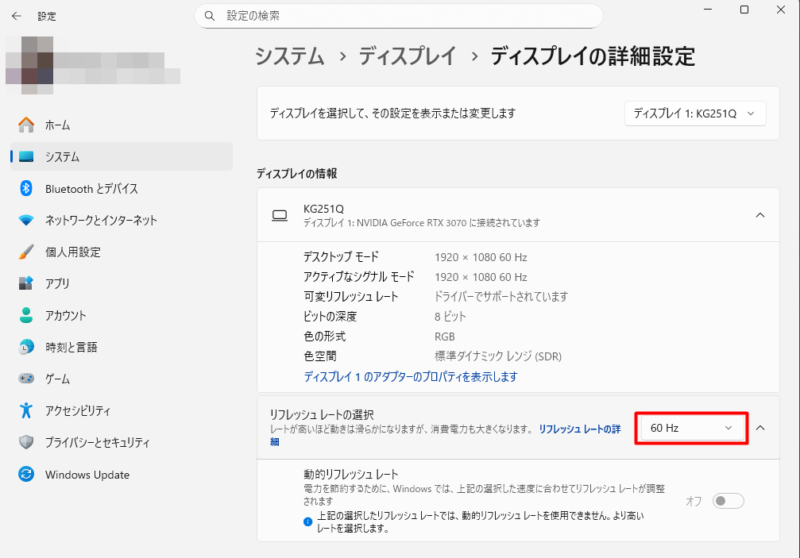Go to ディスプレイ breadcrumb
Viewport: 800px width, 558px height.
(407, 56)
